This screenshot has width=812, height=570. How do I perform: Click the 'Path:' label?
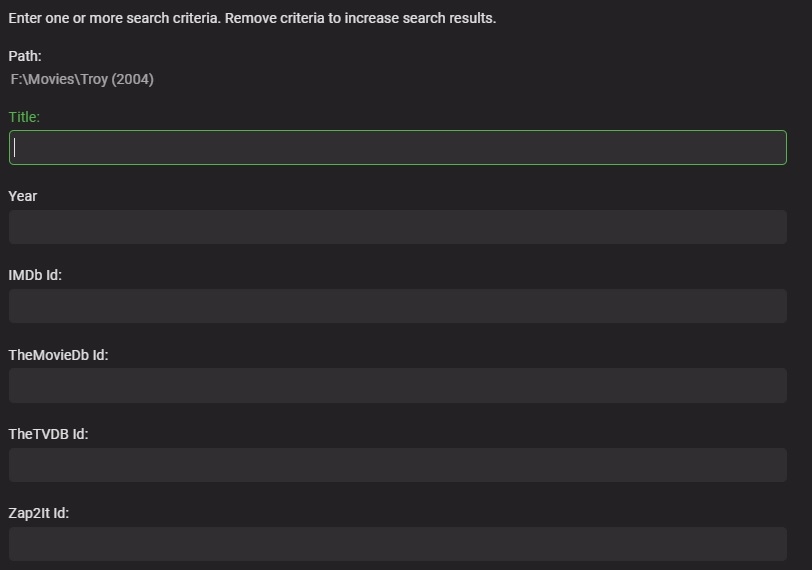25,56
